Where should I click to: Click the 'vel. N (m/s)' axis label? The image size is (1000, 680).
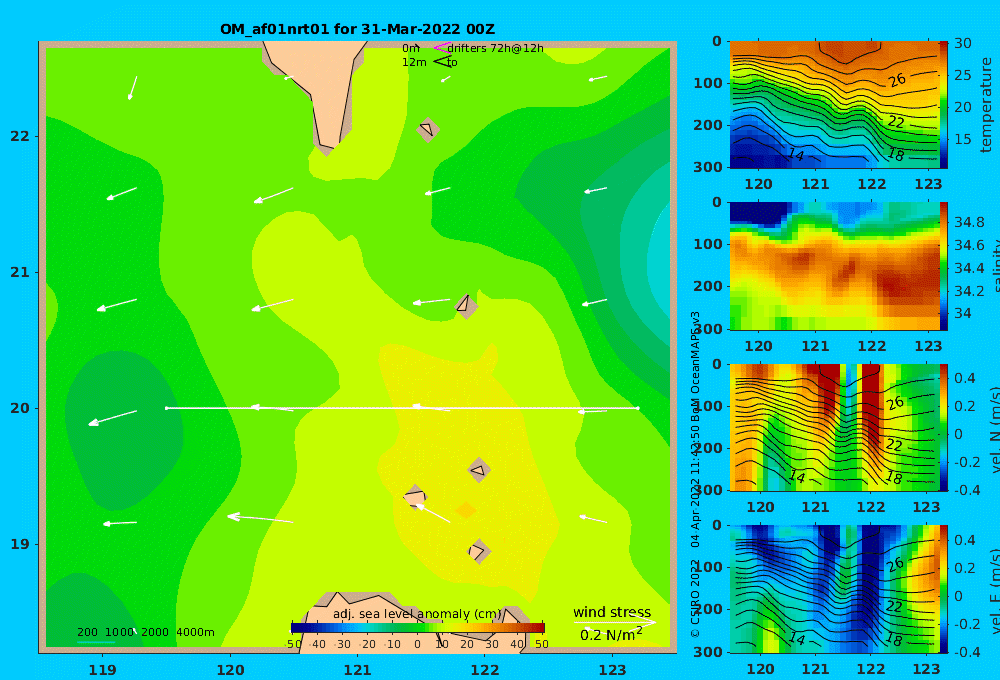click(x=993, y=429)
